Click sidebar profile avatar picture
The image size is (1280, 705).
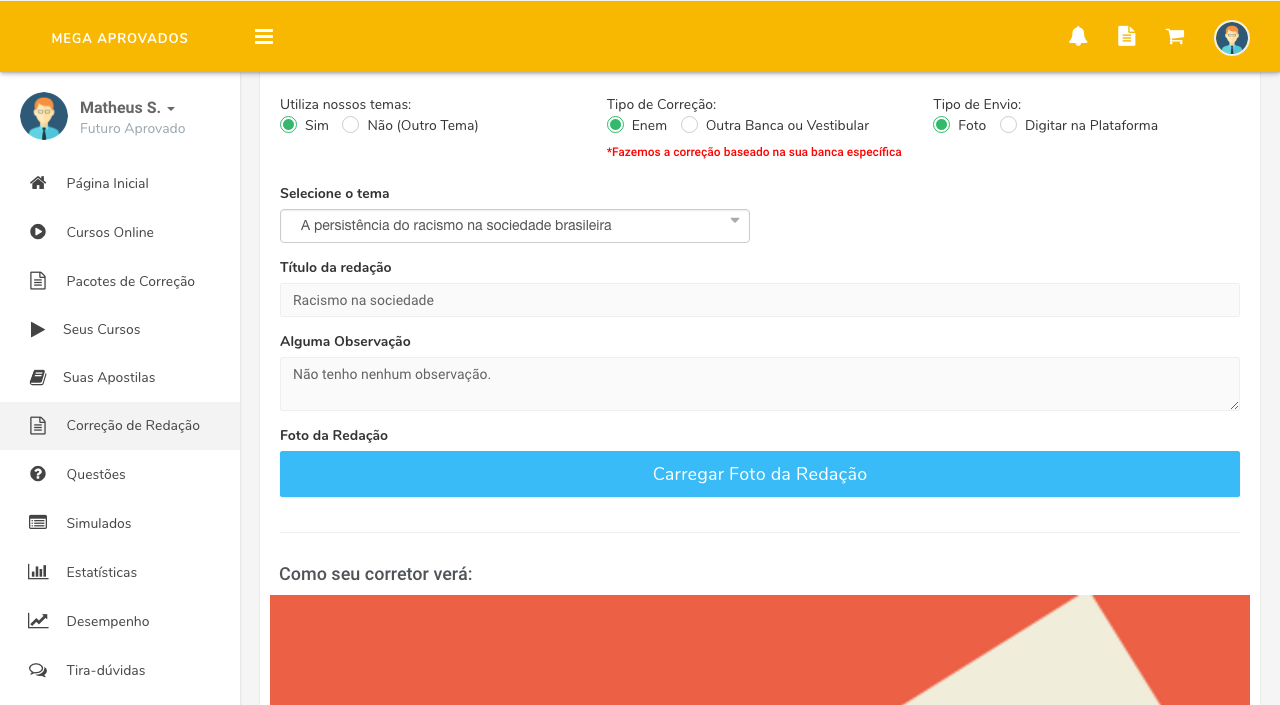[44, 116]
